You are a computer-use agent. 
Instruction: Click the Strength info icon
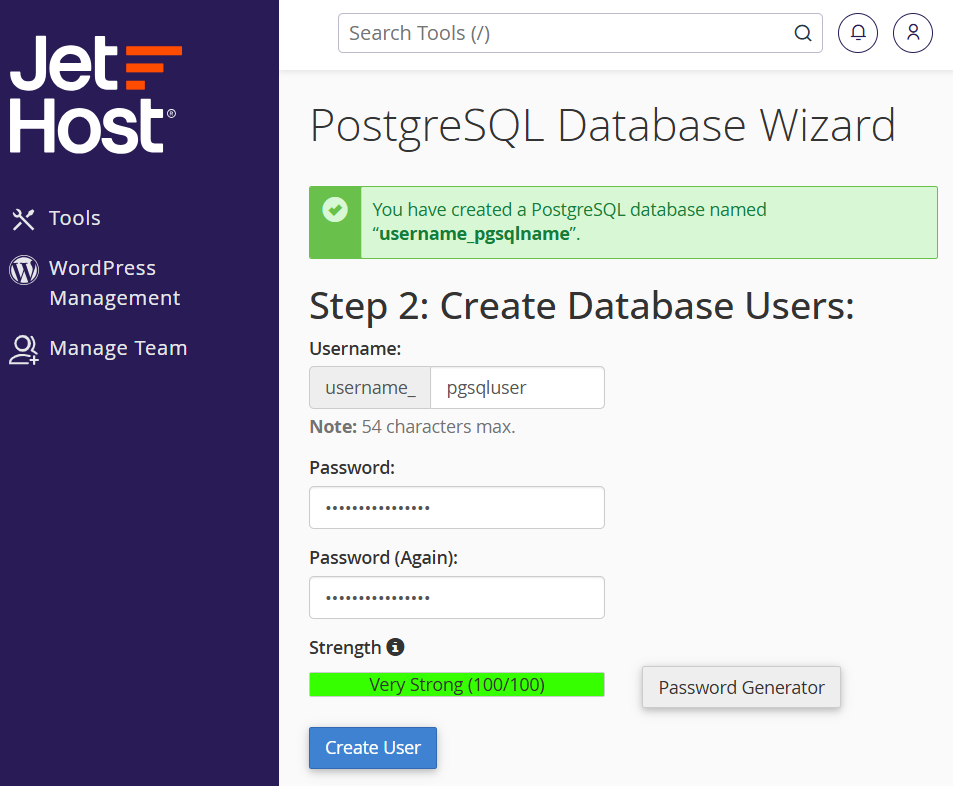coord(395,647)
